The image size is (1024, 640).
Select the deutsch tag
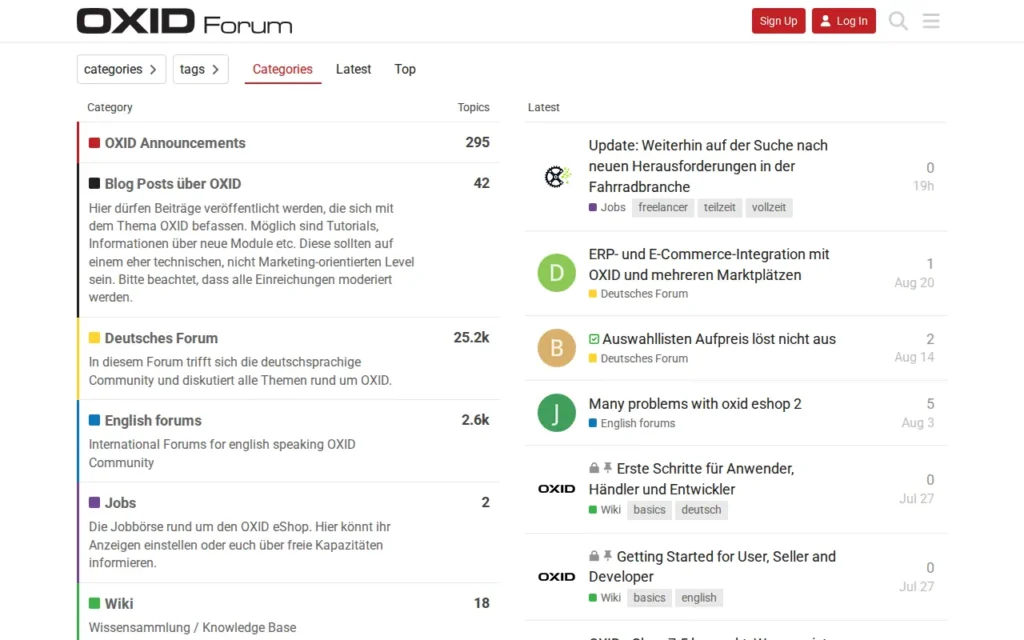(701, 509)
